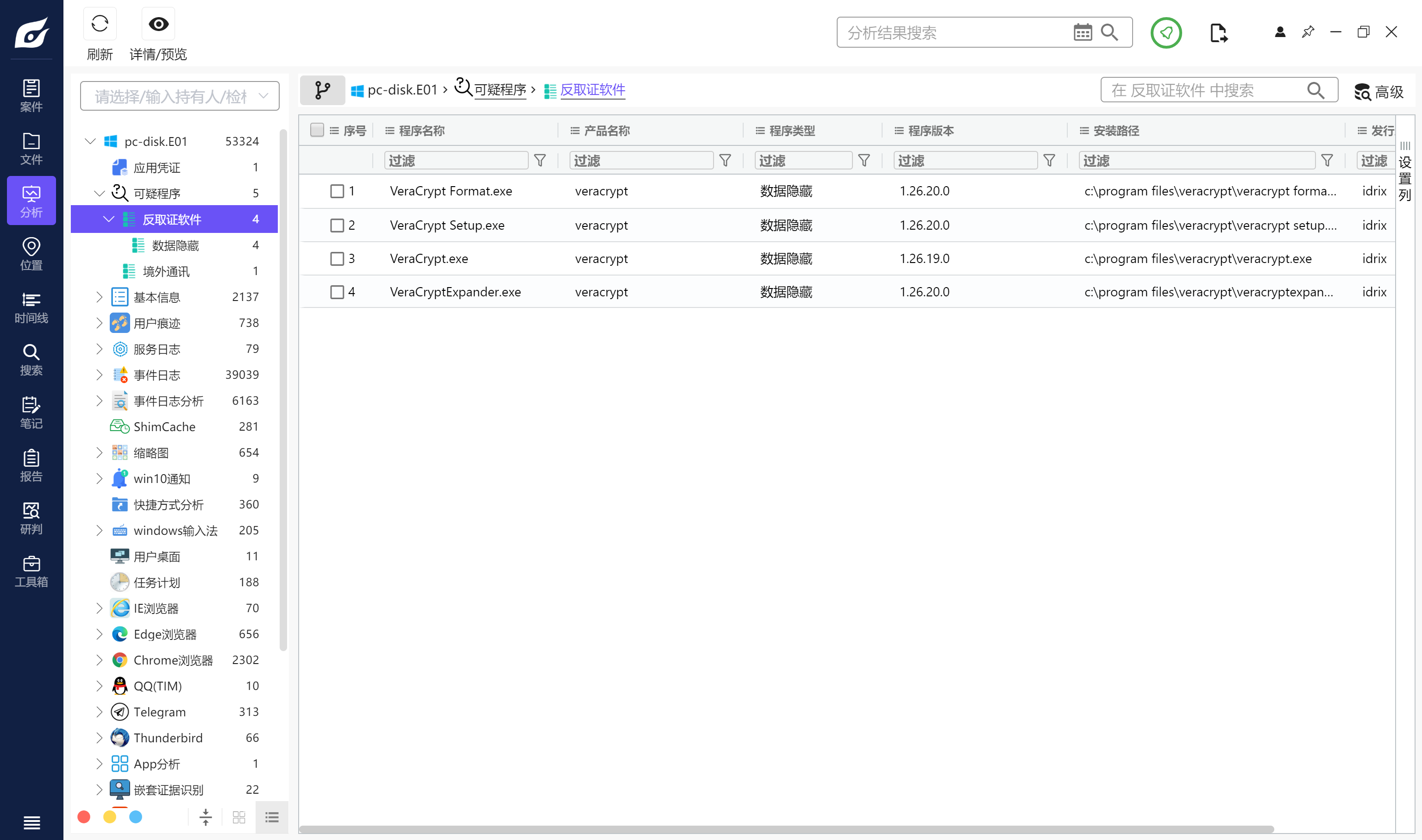Expand the 用户痕迹 tree node
Viewport: 1422px width, 840px height.
(x=100, y=323)
